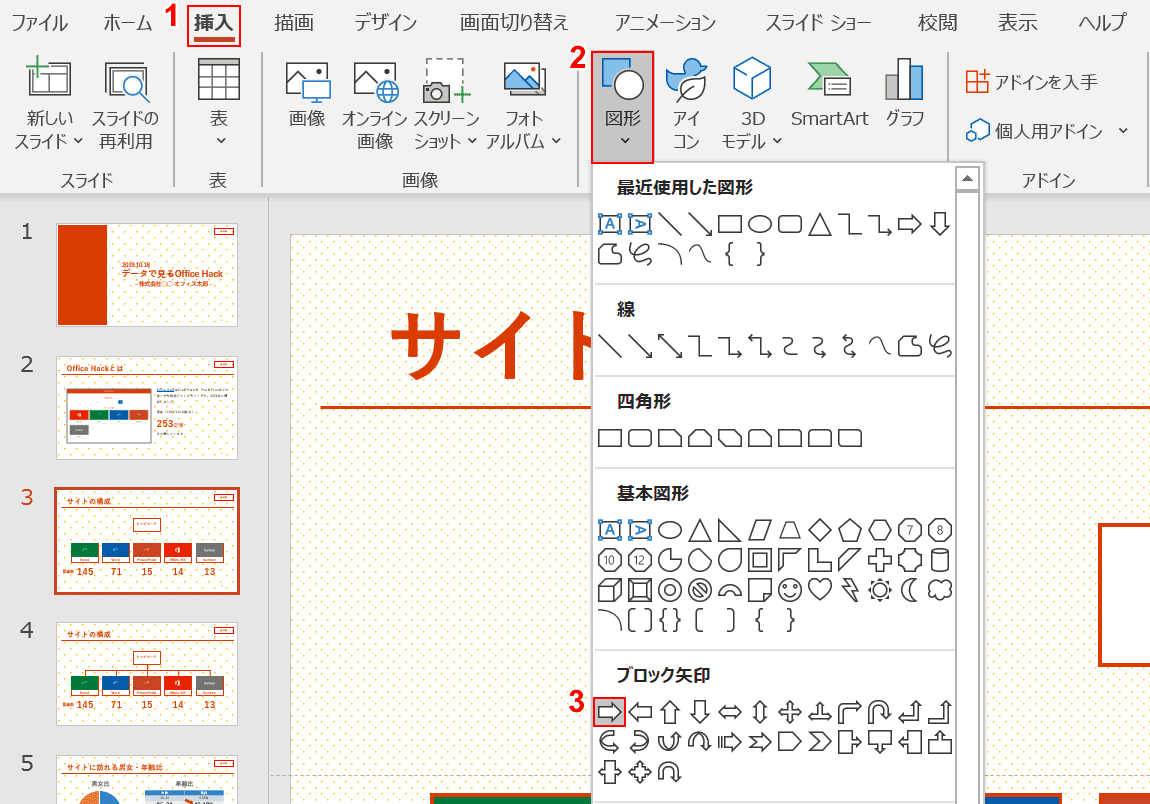Pick first rectangle in 四角形 section
Image resolution: width=1150 pixels, height=804 pixels.
pyautogui.click(x=610, y=438)
